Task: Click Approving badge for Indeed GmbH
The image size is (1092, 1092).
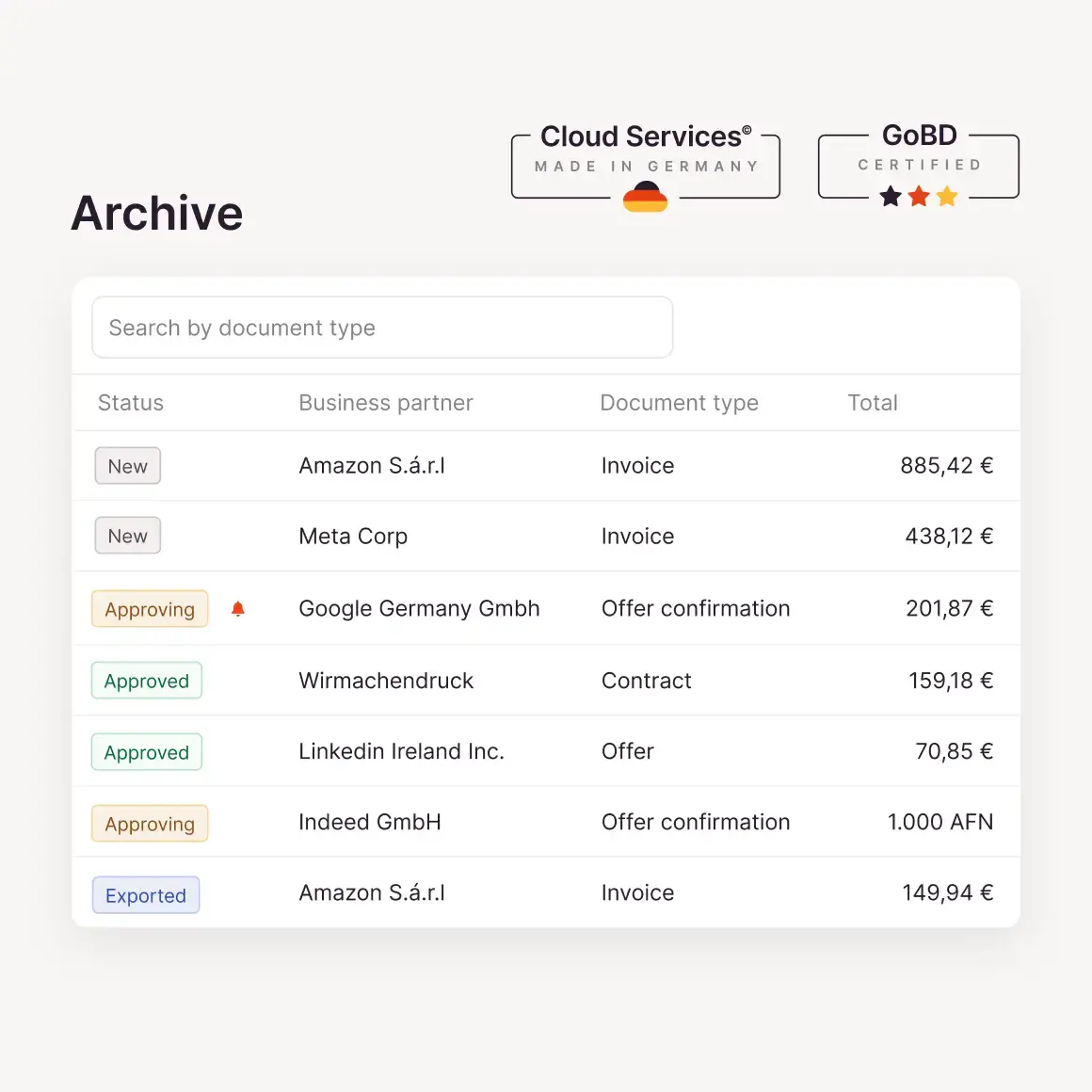Action: click(150, 824)
